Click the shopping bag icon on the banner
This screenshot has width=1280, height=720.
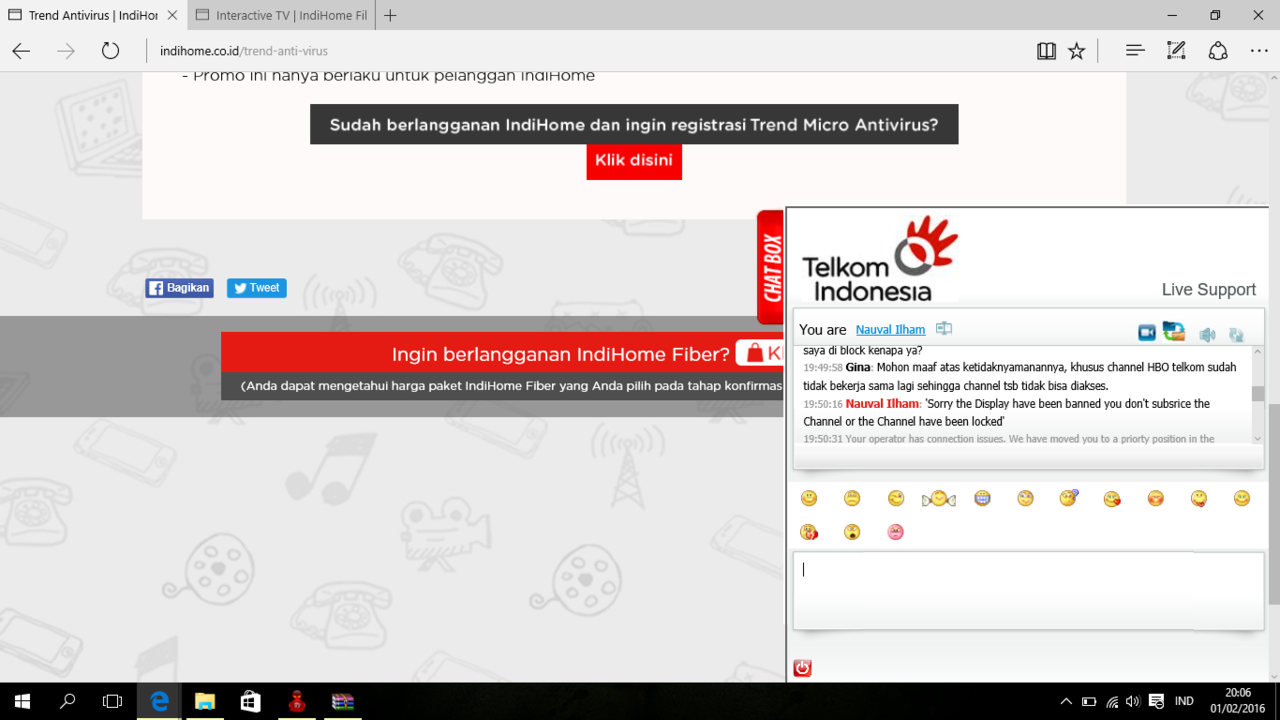click(x=753, y=353)
